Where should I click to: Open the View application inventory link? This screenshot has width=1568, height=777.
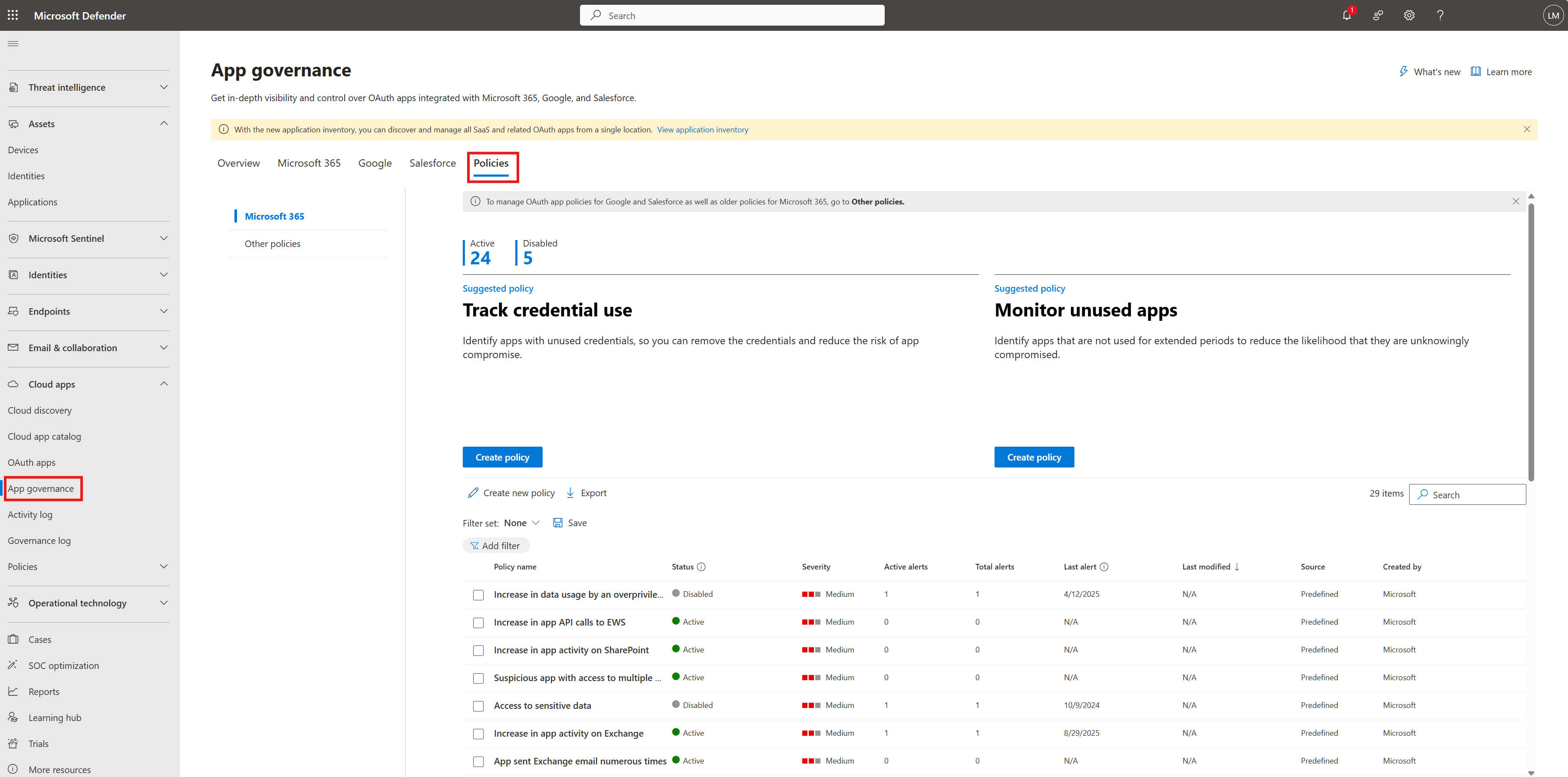coord(702,130)
